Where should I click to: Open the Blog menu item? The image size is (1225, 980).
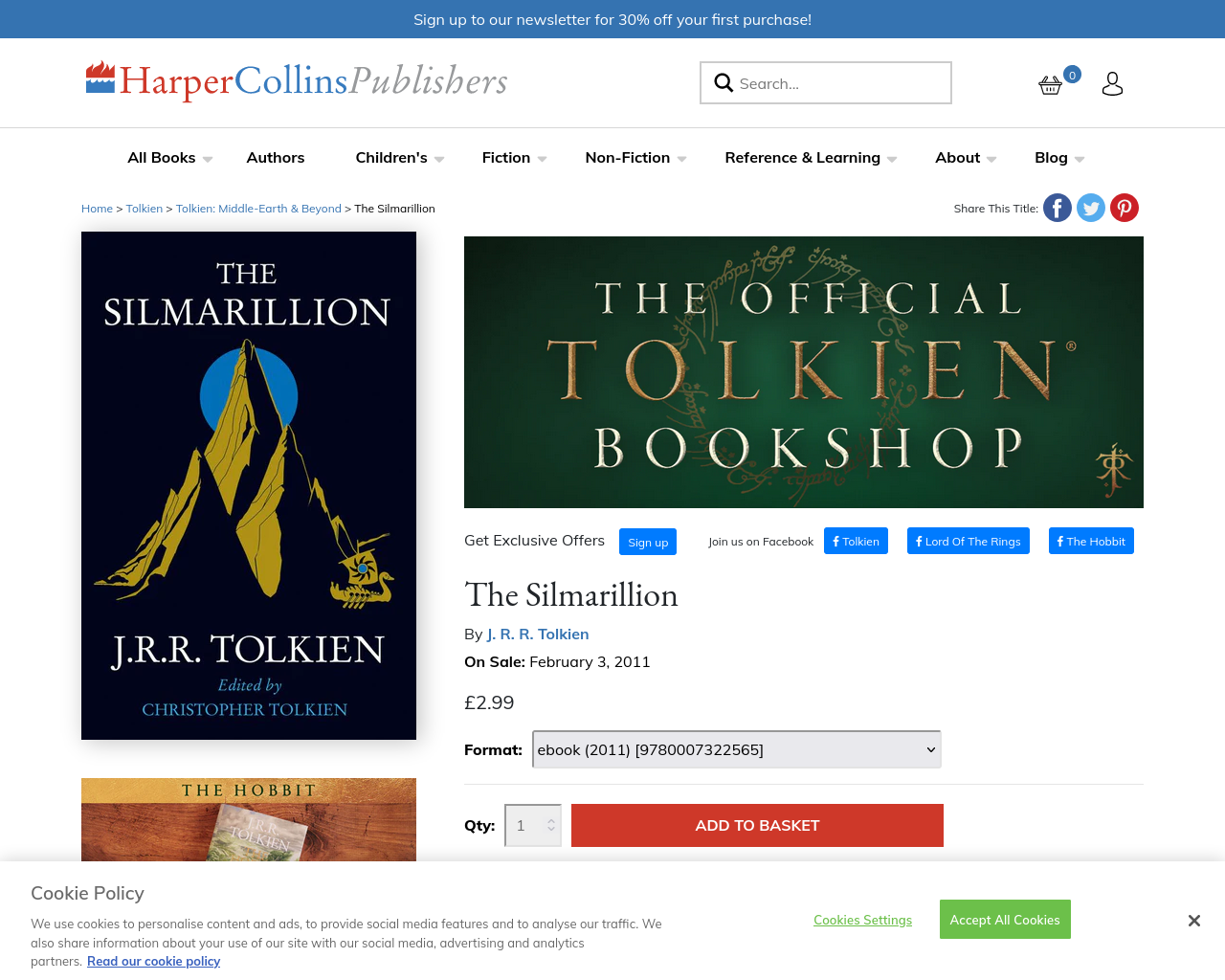(x=1051, y=158)
